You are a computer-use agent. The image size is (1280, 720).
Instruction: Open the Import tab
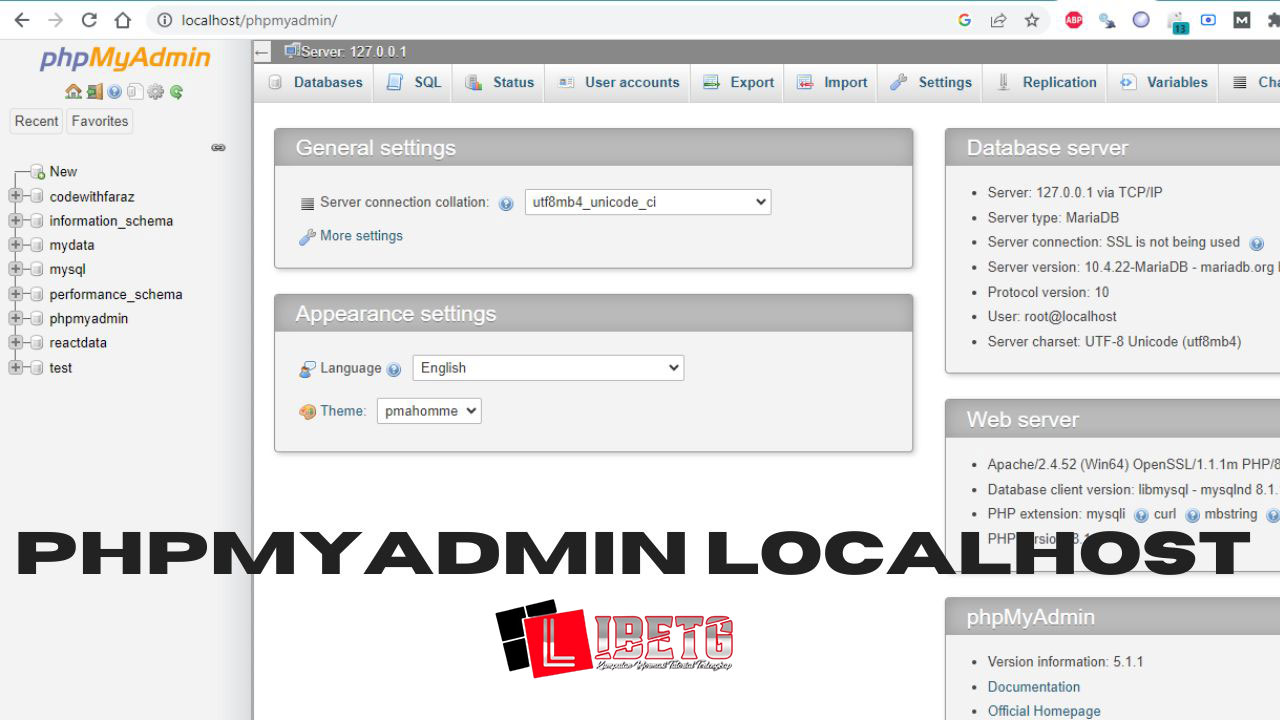(832, 83)
